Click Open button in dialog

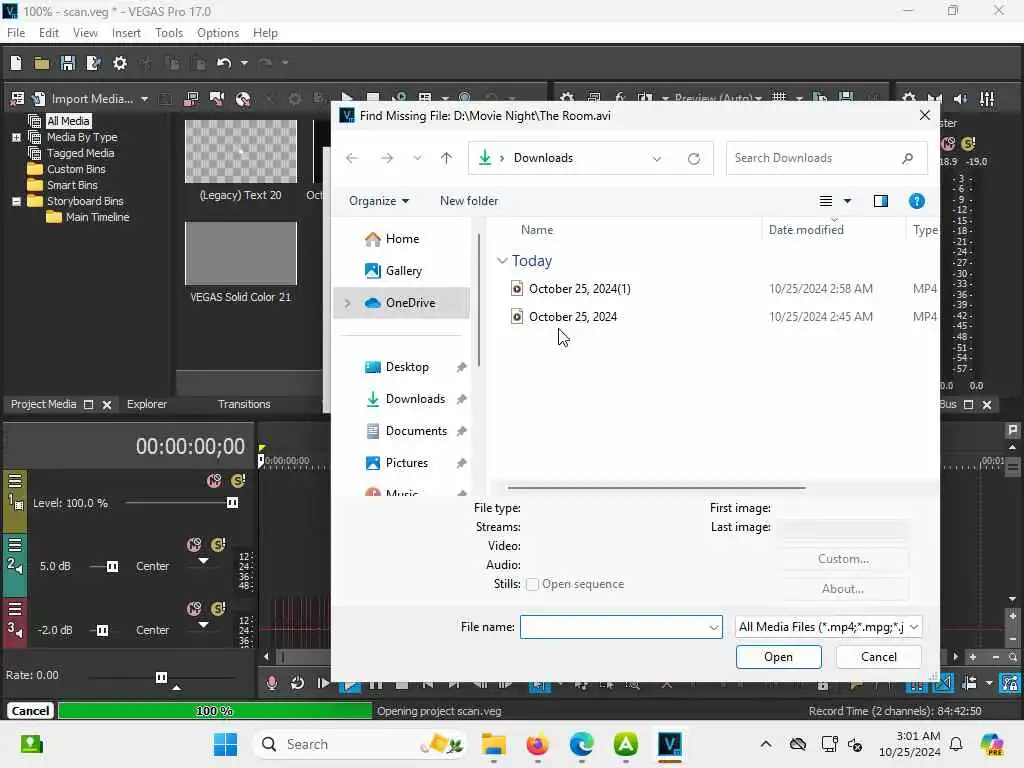coord(778,657)
